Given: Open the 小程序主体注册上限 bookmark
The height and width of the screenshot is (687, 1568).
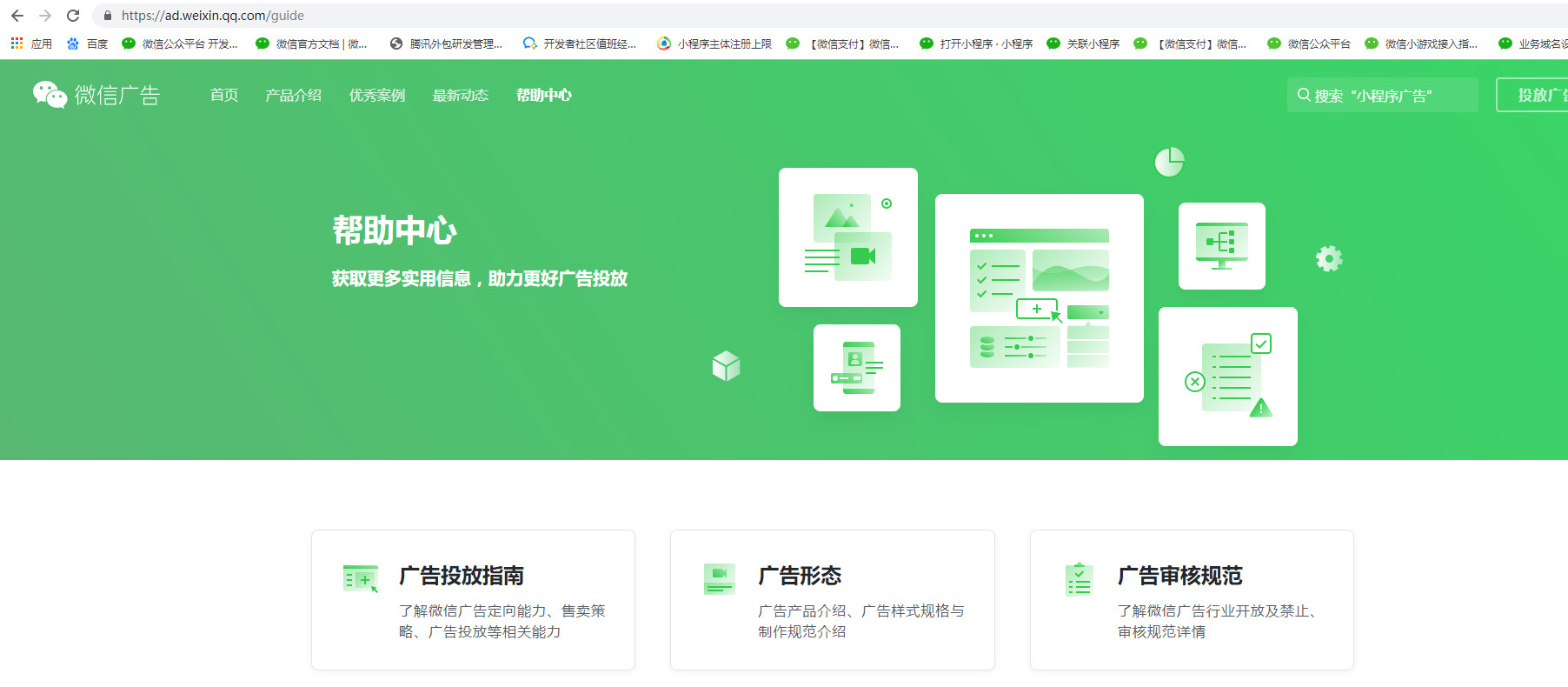Looking at the screenshot, I should click(x=714, y=43).
